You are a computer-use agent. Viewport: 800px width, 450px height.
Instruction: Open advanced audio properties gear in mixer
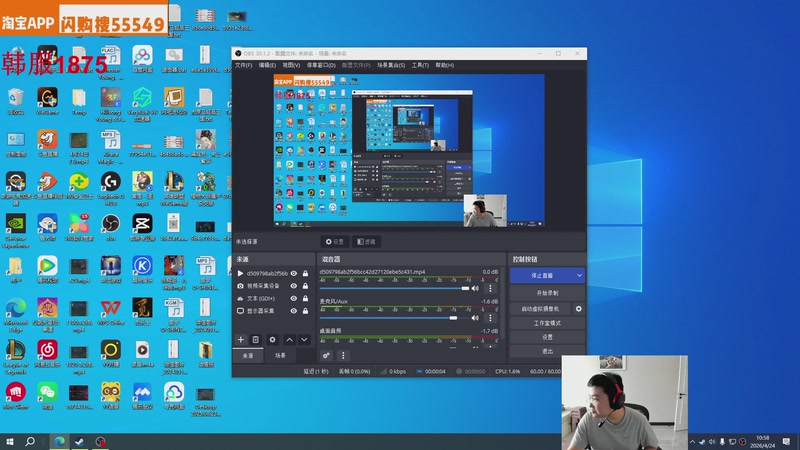pyautogui.click(x=326, y=355)
